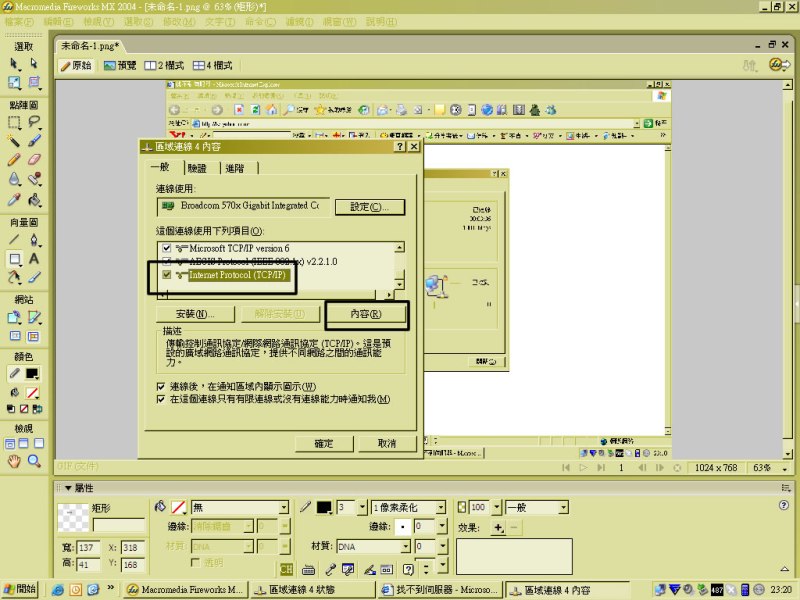Open the fill color swatch in Properties
This screenshot has height=600, width=800.
[178, 507]
